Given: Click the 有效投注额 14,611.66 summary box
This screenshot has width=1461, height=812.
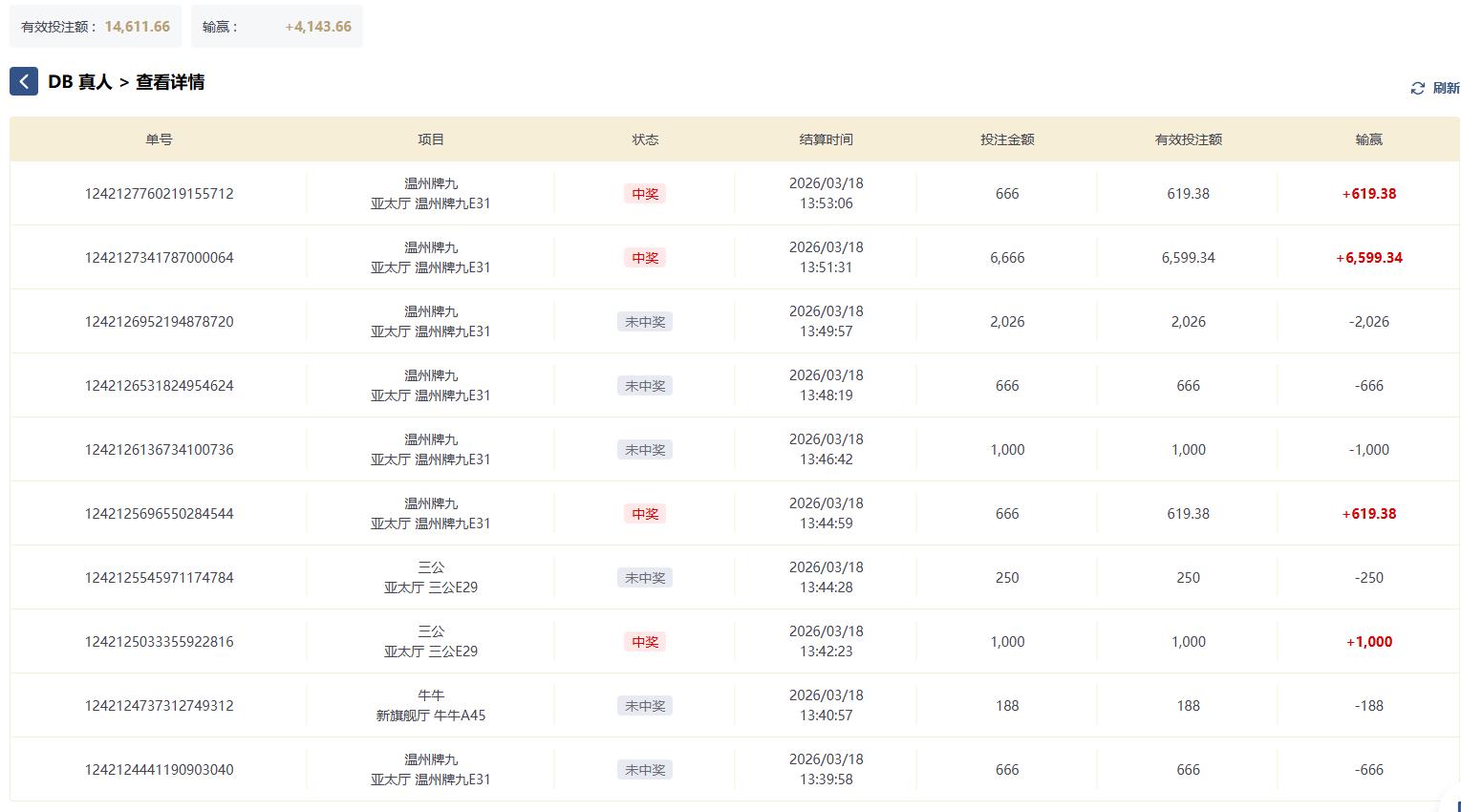Looking at the screenshot, I should click(96, 27).
